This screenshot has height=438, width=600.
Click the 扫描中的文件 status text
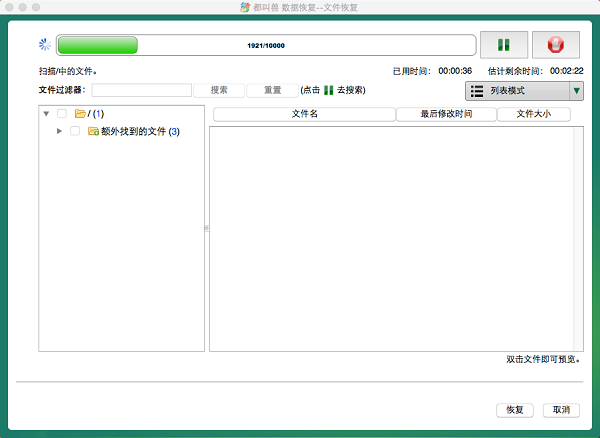[x=68, y=71]
